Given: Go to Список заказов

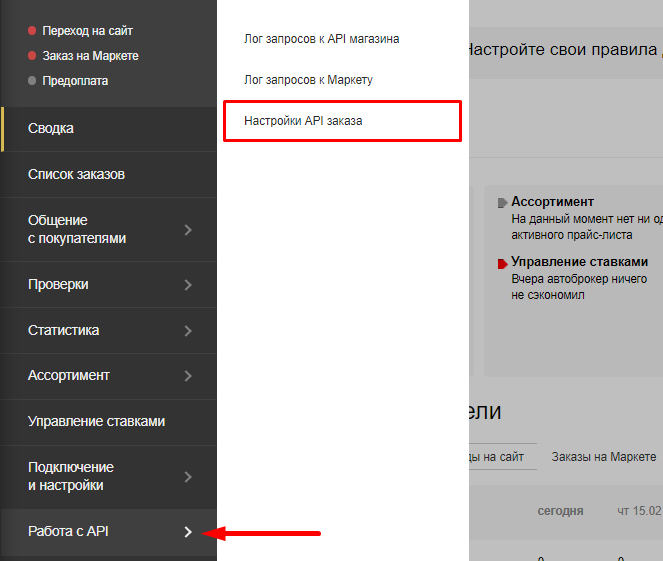Looking at the screenshot, I should click(x=77, y=175).
